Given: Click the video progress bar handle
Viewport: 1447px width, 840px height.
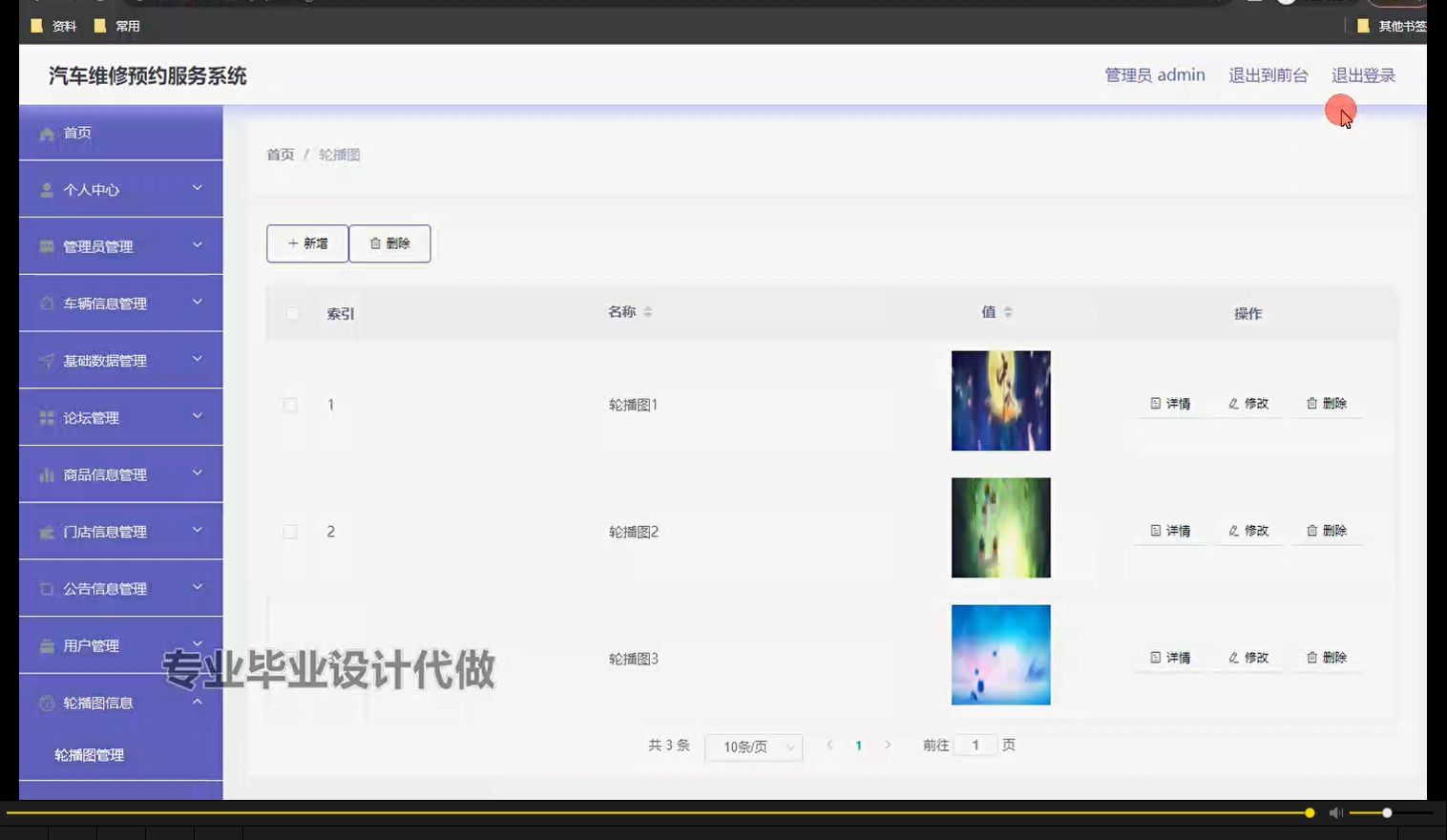Looking at the screenshot, I should tap(1310, 812).
